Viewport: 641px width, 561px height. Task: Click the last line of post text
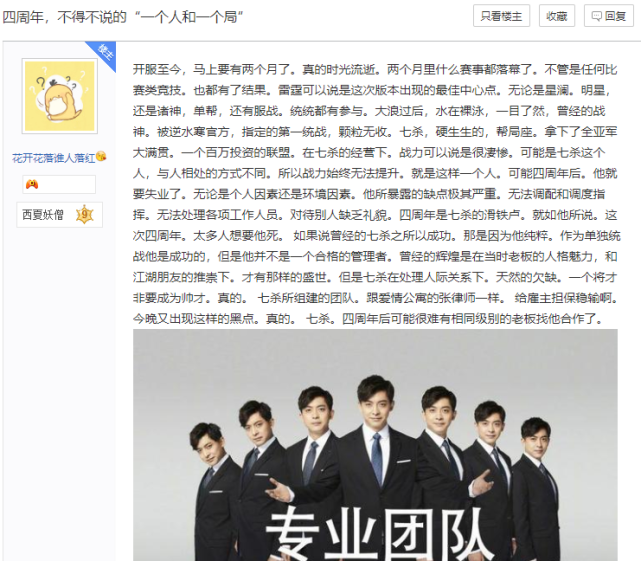[367, 318]
